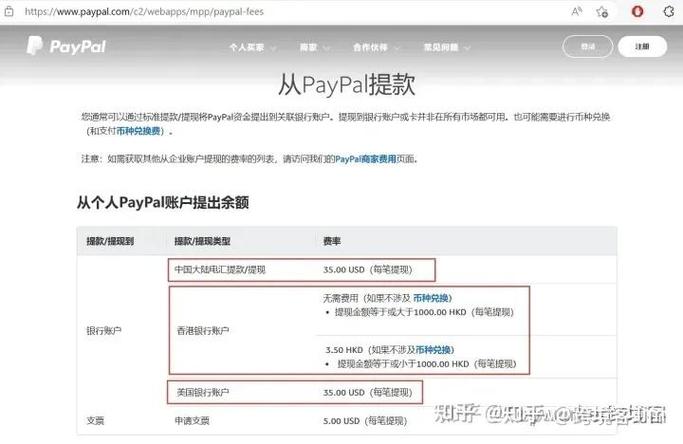The height and width of the screenshot is (444, 683).
Task: Open the 商家 navigation menu
Action: coord(308,47)
